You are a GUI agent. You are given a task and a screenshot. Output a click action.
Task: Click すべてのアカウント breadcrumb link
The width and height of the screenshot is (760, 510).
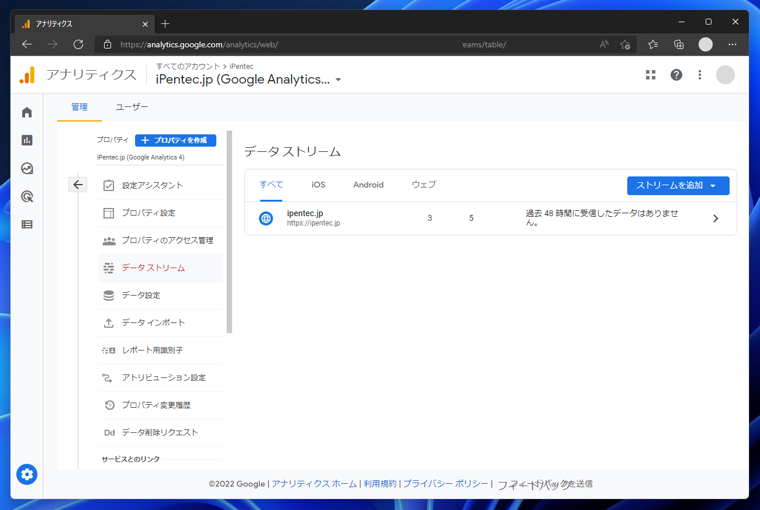point(188,66)
